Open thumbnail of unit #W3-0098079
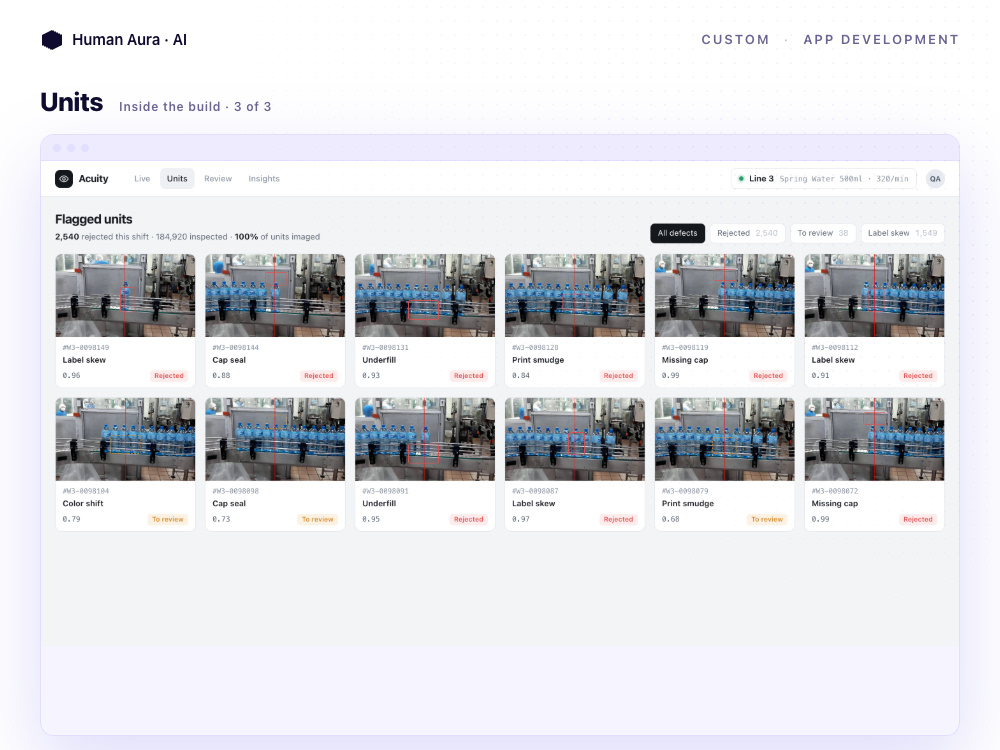The height and width of the screenshot is (750, 1000). tap(724, 439)
